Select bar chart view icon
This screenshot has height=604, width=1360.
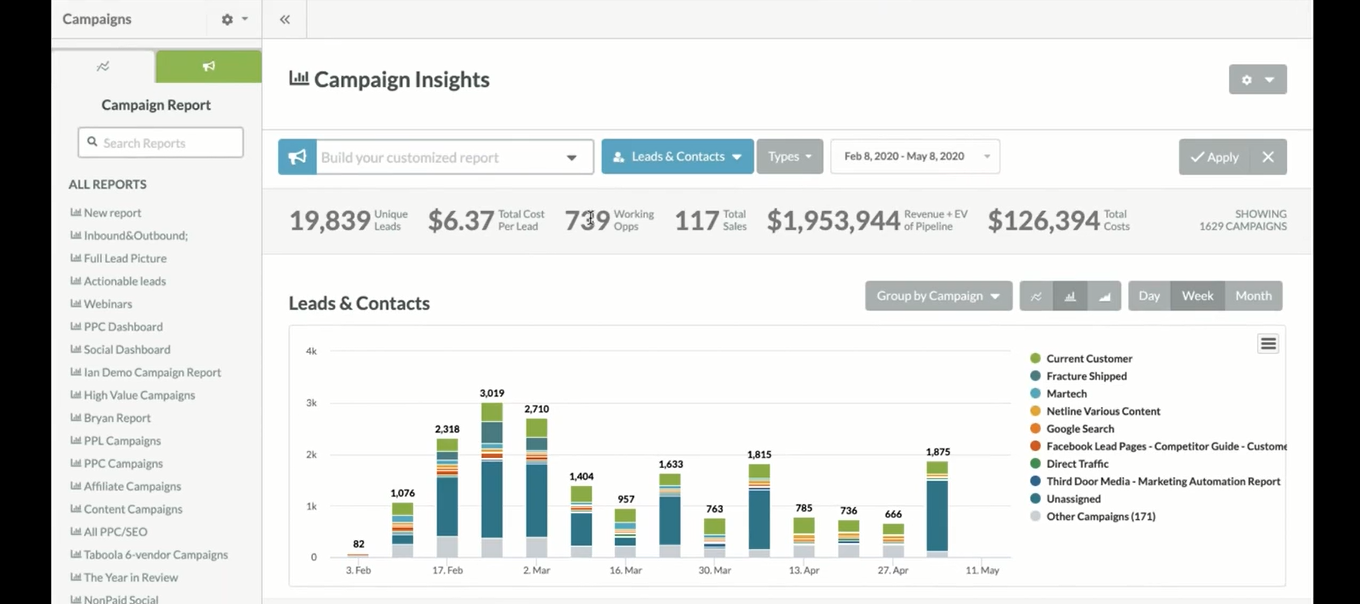tap(1070, 296)
